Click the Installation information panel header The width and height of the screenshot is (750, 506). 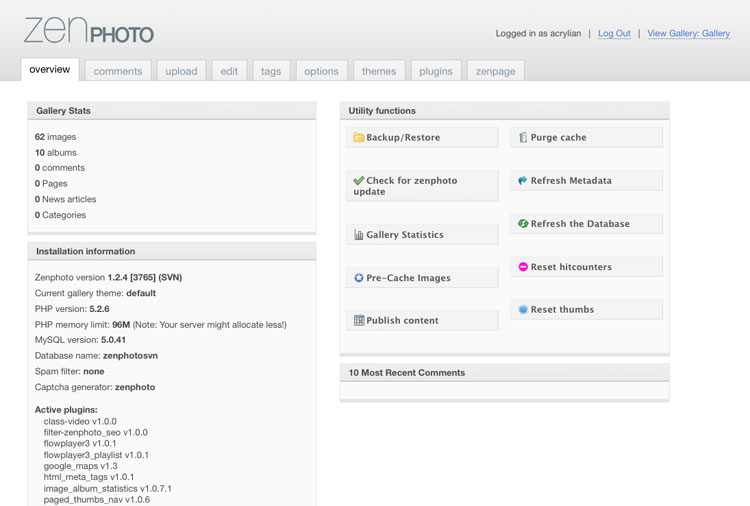click(x=172, y=251)
